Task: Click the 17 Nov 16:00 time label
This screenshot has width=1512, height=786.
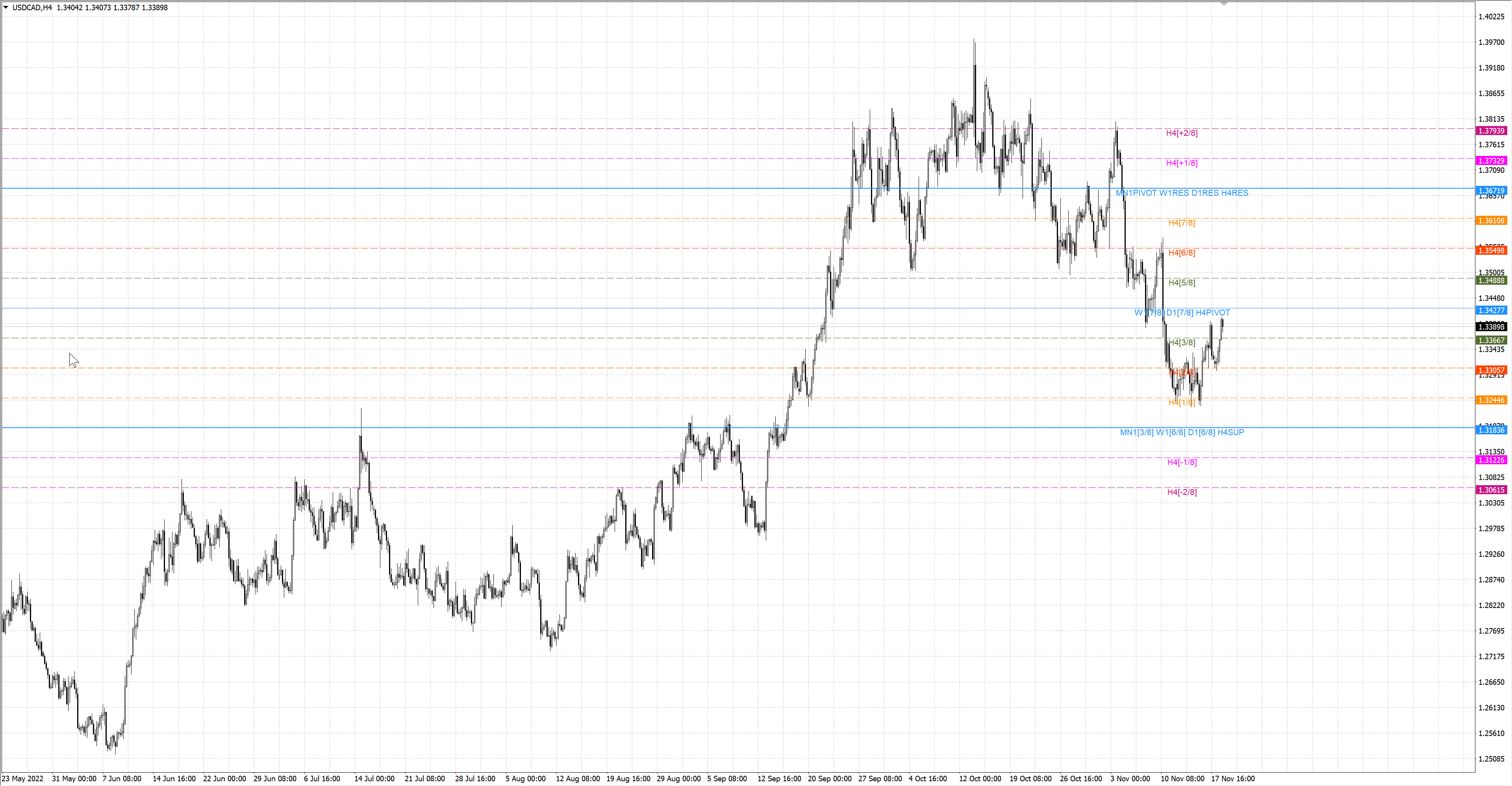Action: click(x=1233, y=779)
